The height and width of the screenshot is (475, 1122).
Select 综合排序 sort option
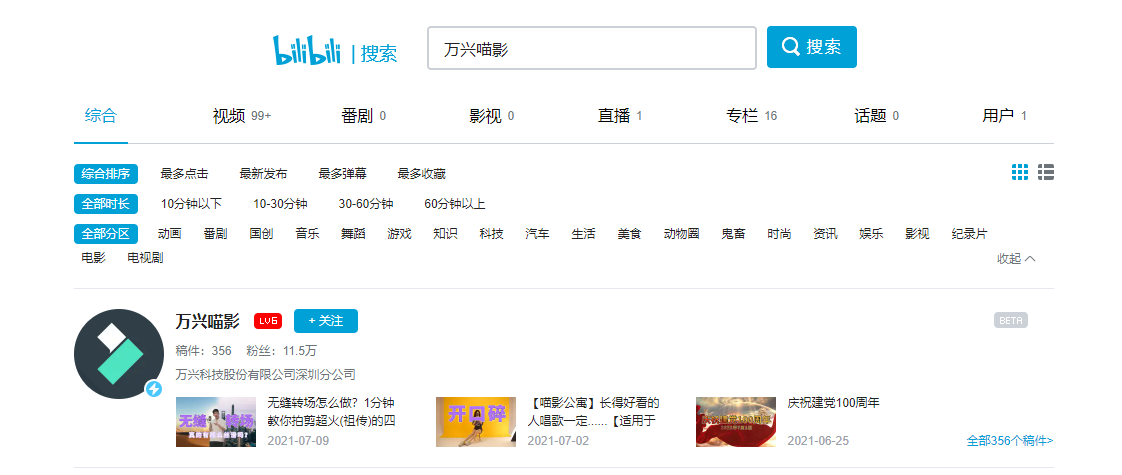click(106, 173)
